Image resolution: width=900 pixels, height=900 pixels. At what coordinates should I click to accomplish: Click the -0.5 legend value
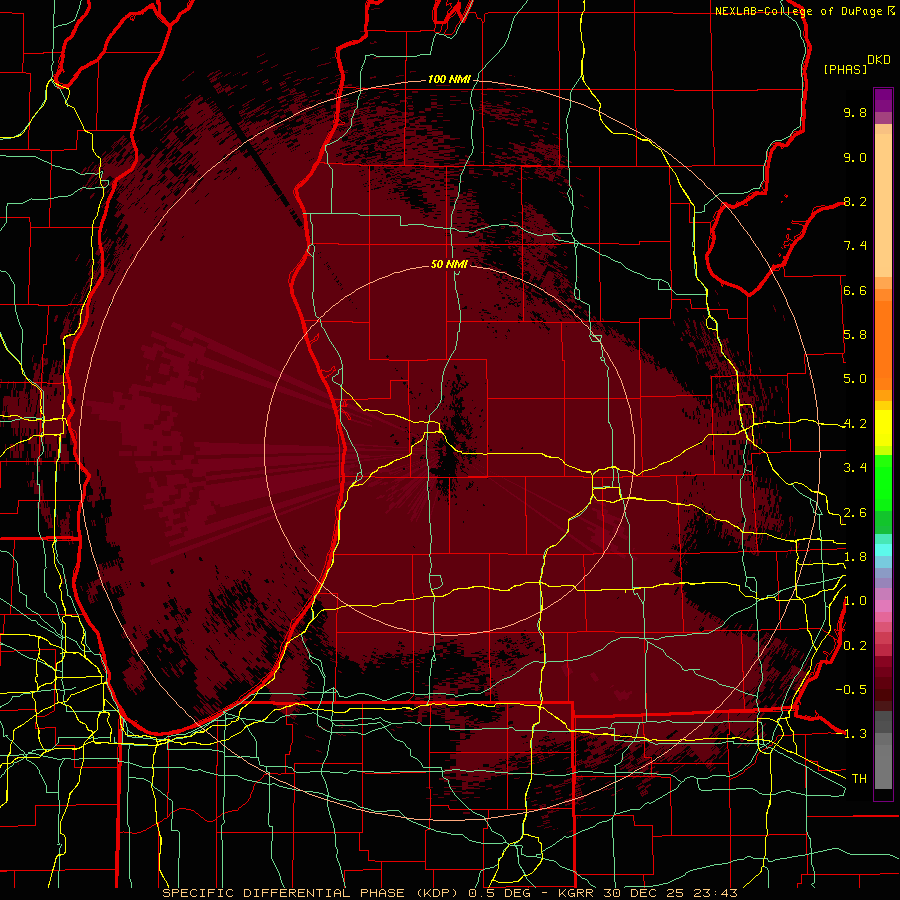[851, 690]
